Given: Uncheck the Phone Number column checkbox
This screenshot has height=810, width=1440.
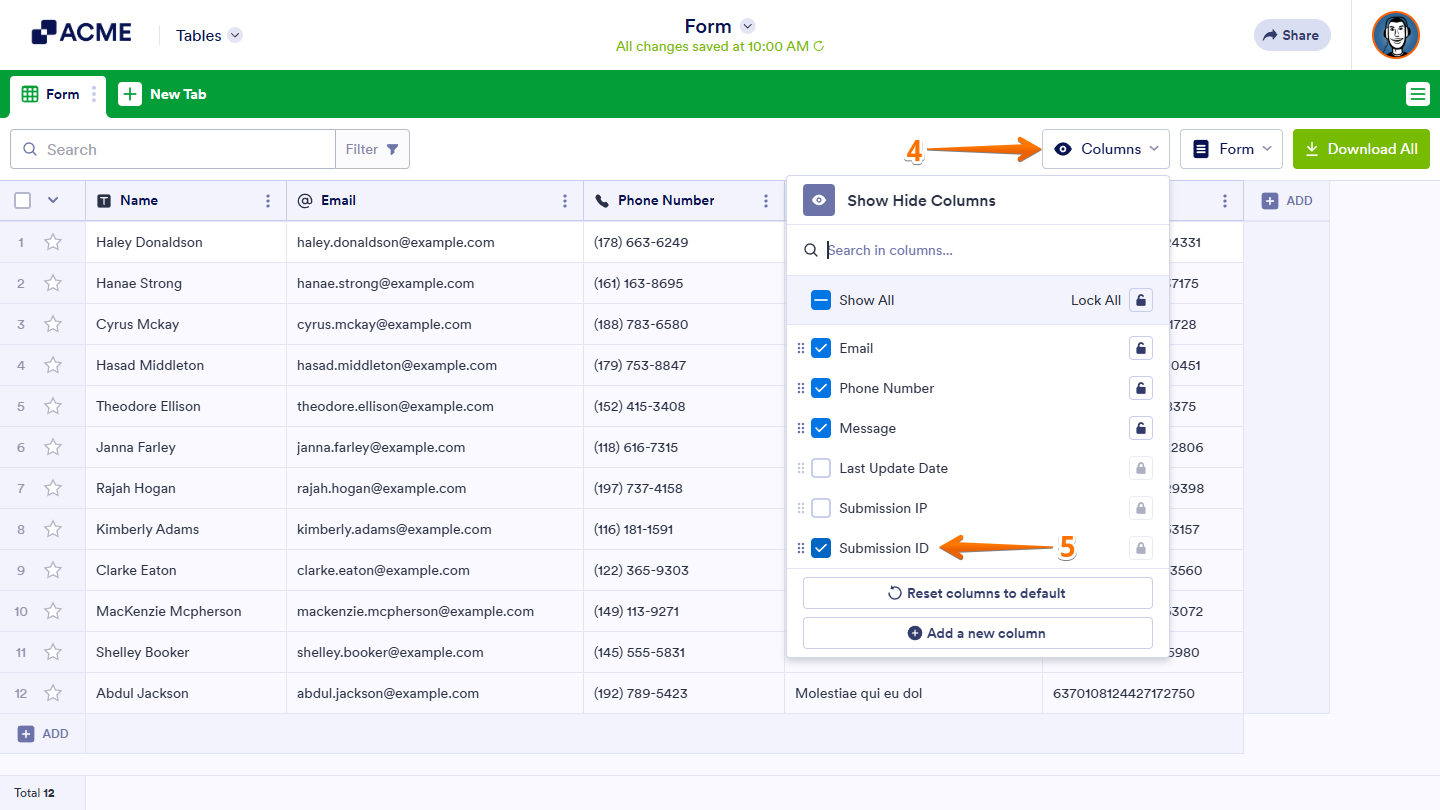Looking at the screenshot, I should [x=821, y=388].
